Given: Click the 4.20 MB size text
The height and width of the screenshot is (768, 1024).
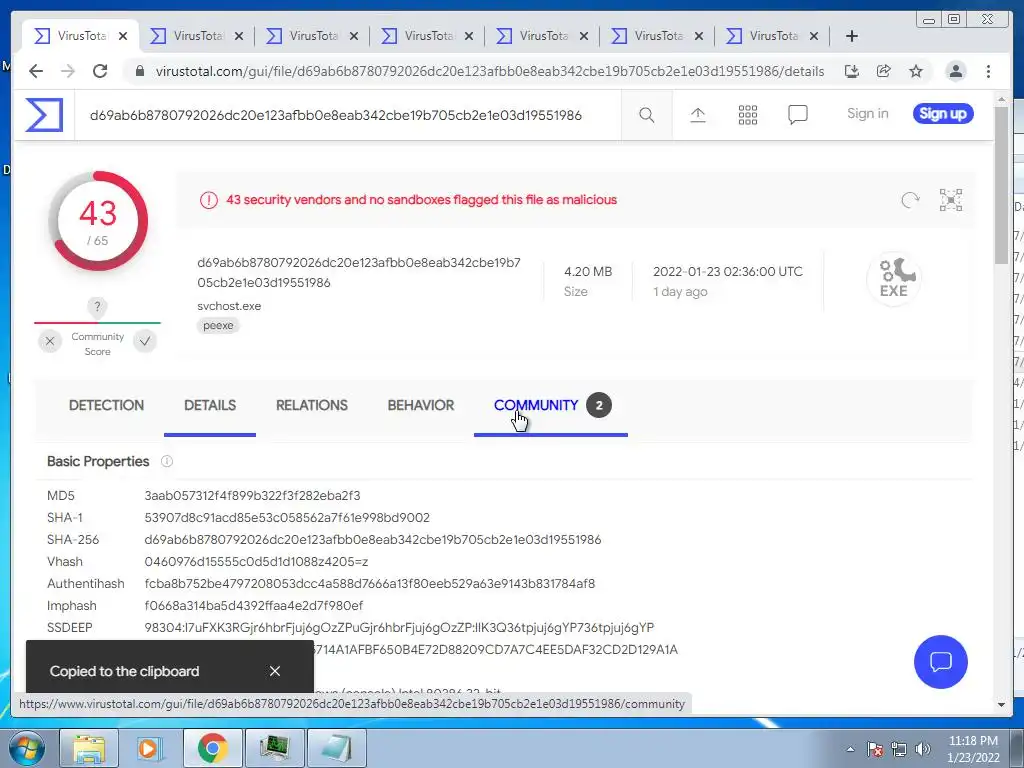Looking at the screenshot, I should point(588,272).
